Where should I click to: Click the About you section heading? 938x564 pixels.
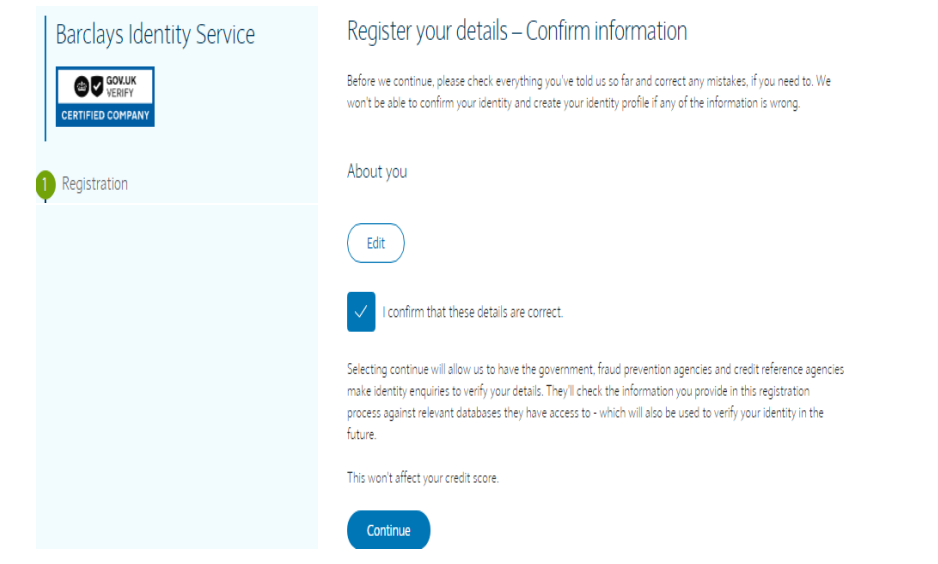click(377, 172)
